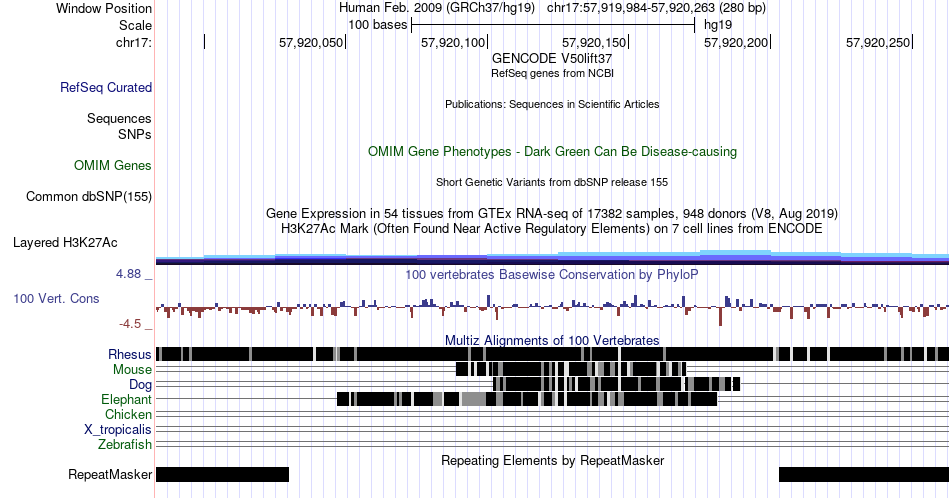950x498 pixels.
Task: Open the Common dbSNP(155) track label
Action: 88,196
